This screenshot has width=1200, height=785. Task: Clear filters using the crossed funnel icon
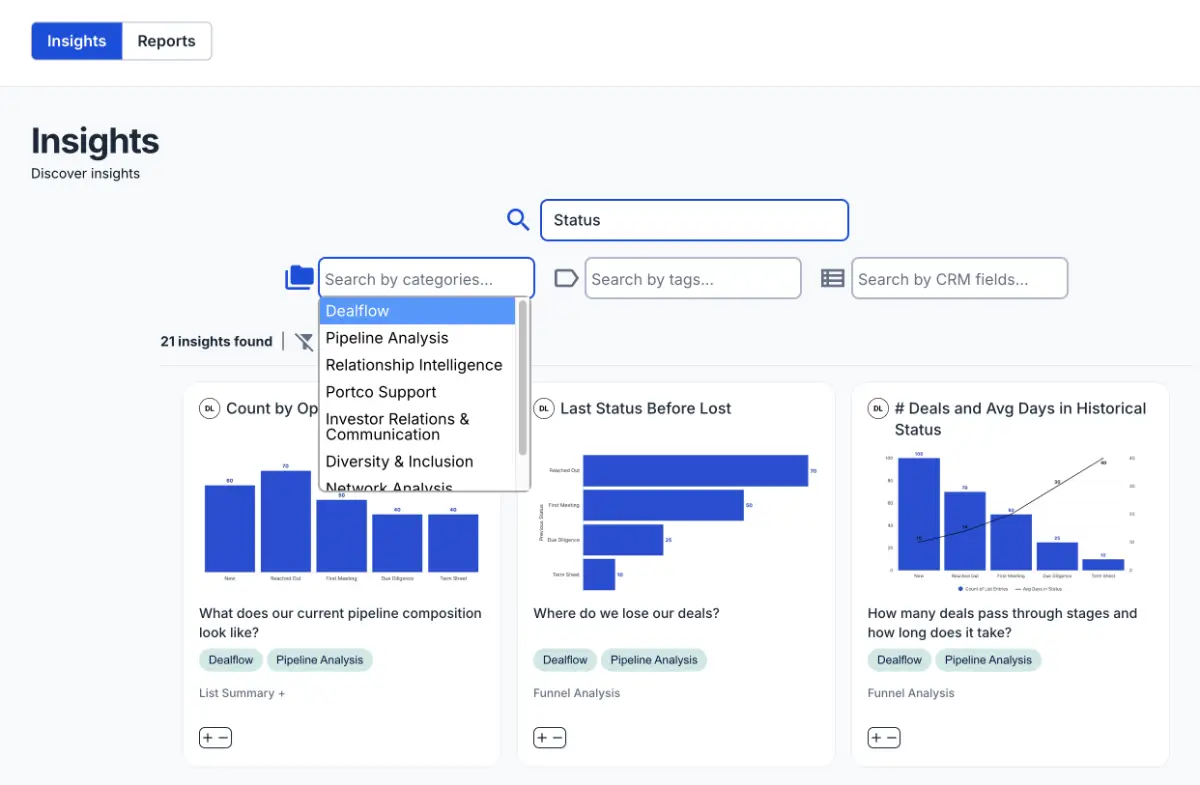(x=304, y=342)
